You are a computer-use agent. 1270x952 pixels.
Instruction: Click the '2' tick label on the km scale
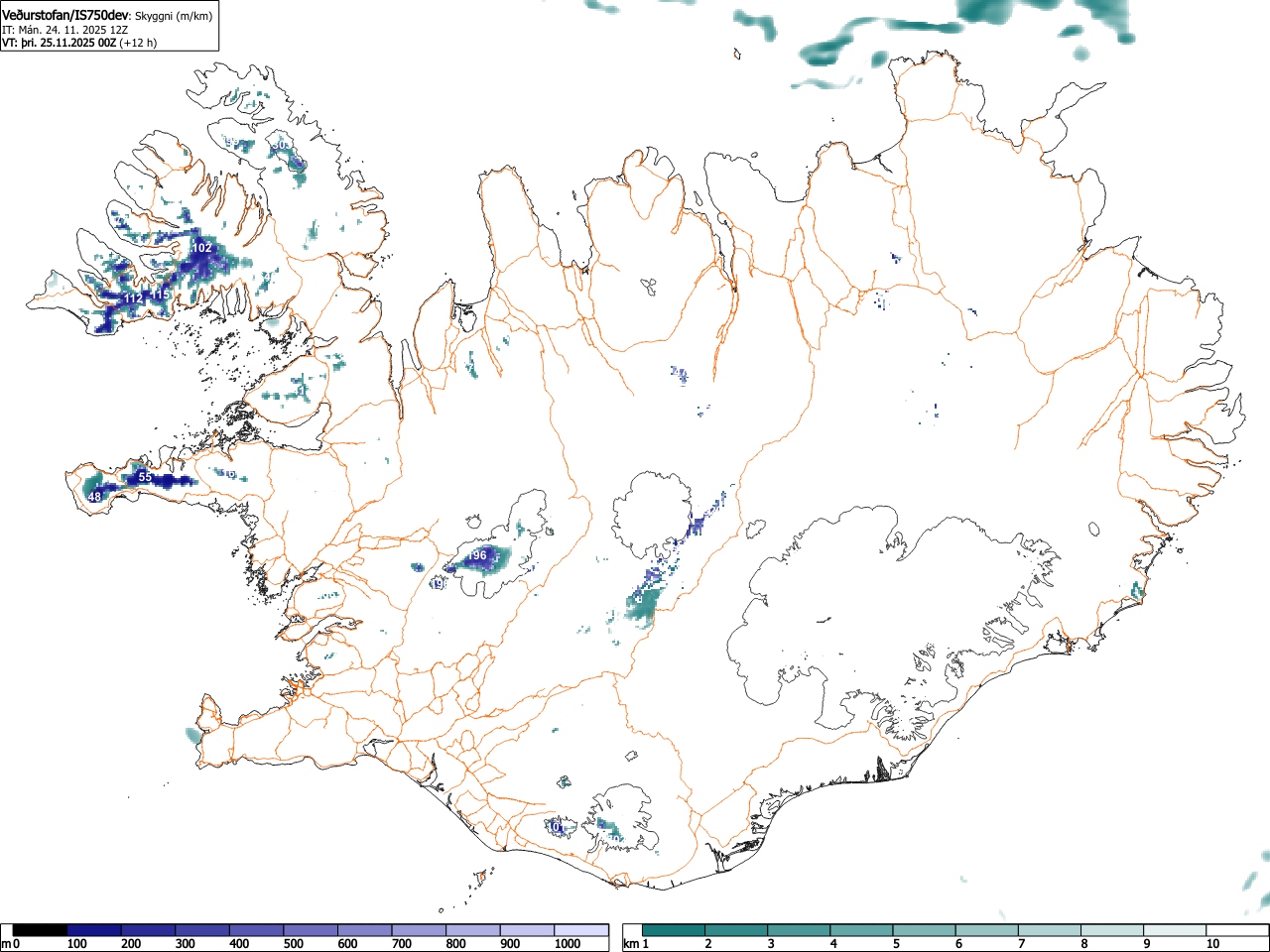(707, 944)
